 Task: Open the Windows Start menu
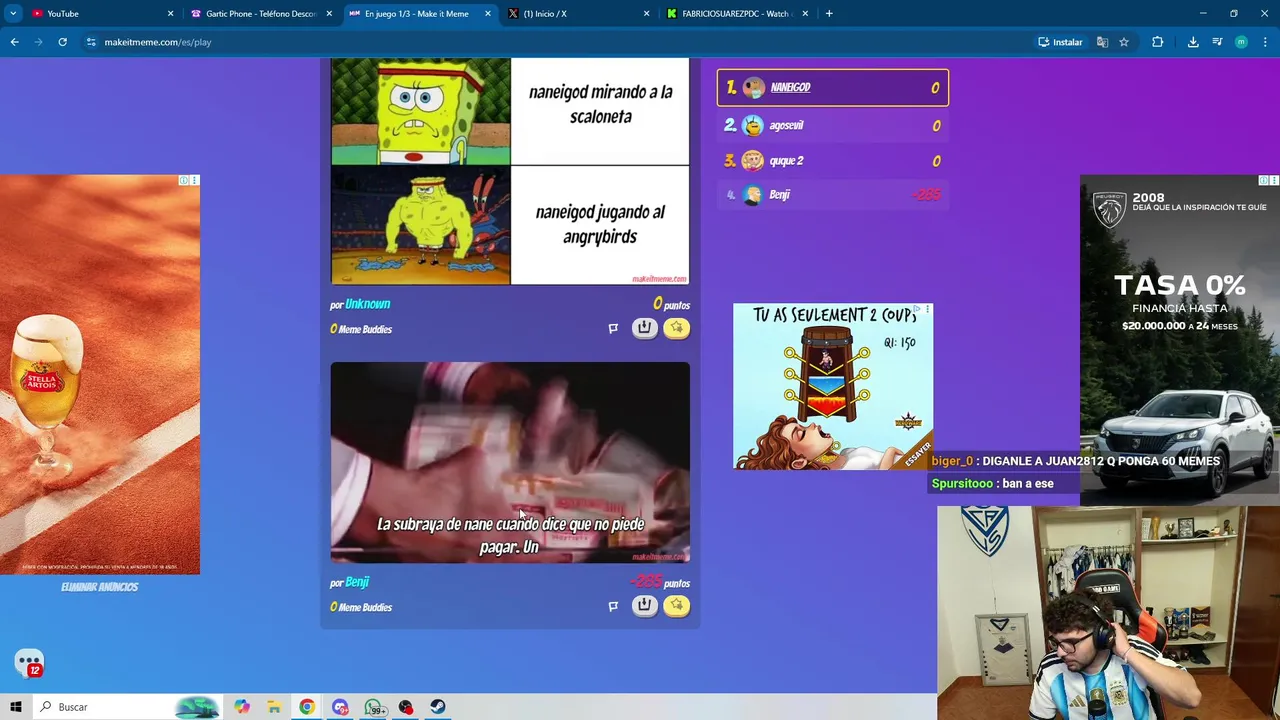click(16, 707)
